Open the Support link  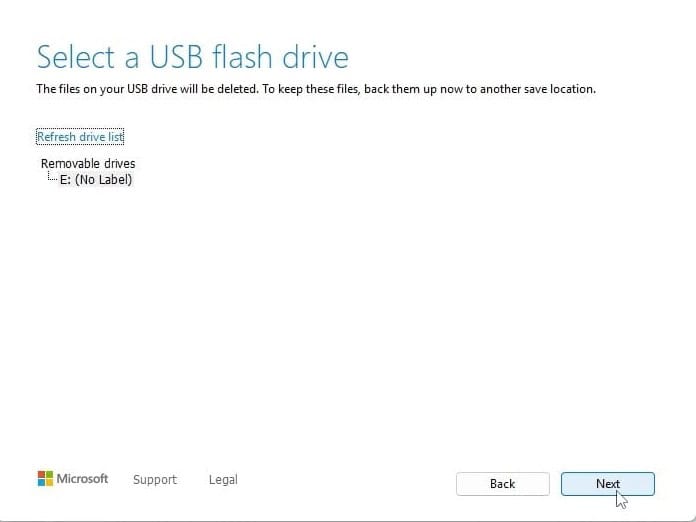tap(155, 480)
